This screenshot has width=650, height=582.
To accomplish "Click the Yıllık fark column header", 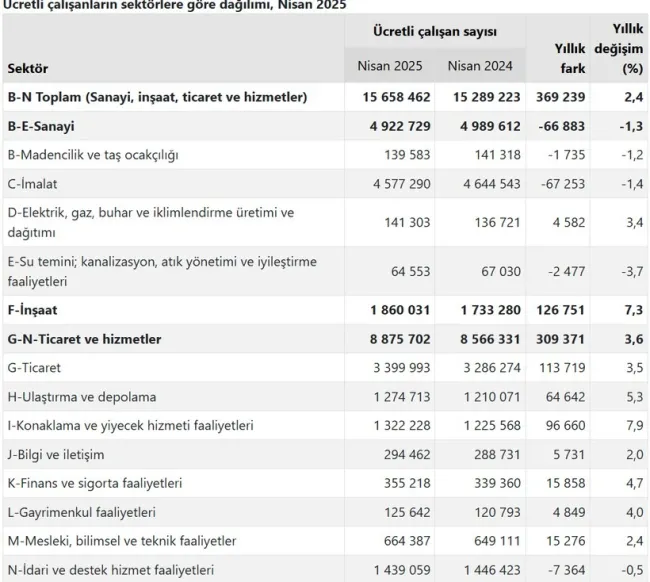I will pos(570,58).
